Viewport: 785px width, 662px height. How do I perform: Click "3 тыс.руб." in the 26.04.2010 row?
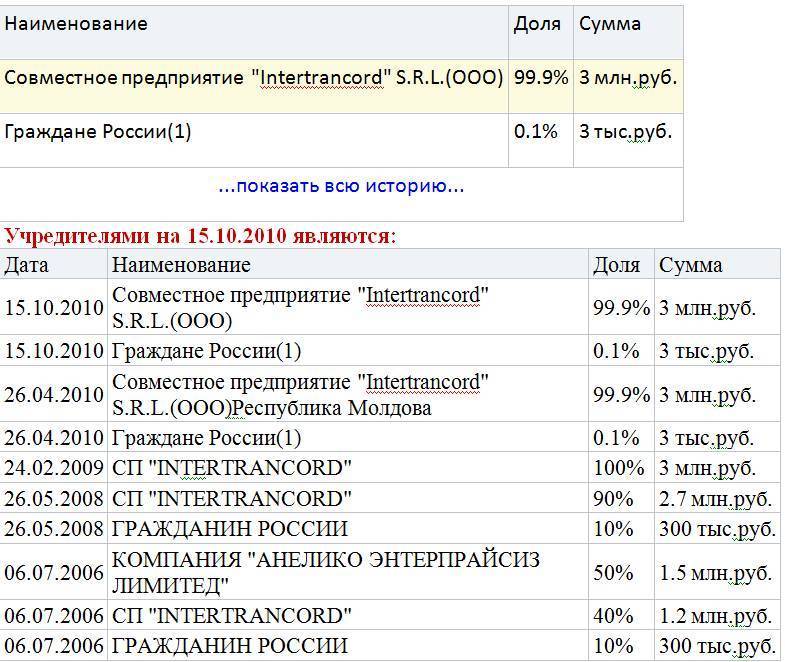(x=706, y=438)
